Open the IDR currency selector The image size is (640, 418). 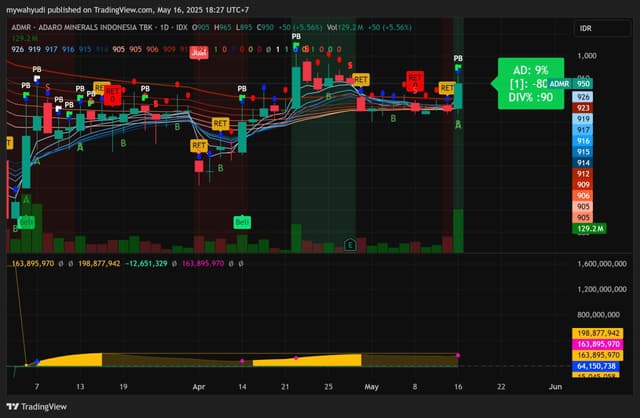click(602, 29)
